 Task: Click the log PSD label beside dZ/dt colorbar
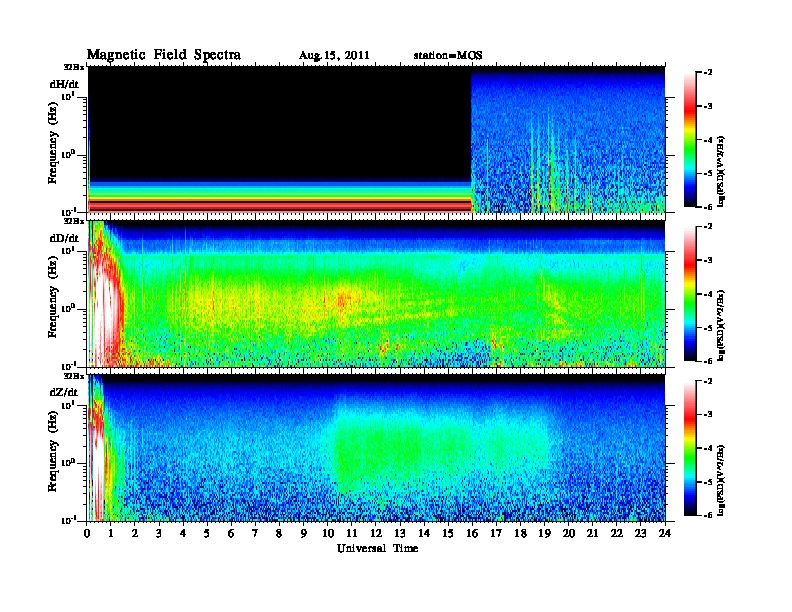tap(721, 480)
